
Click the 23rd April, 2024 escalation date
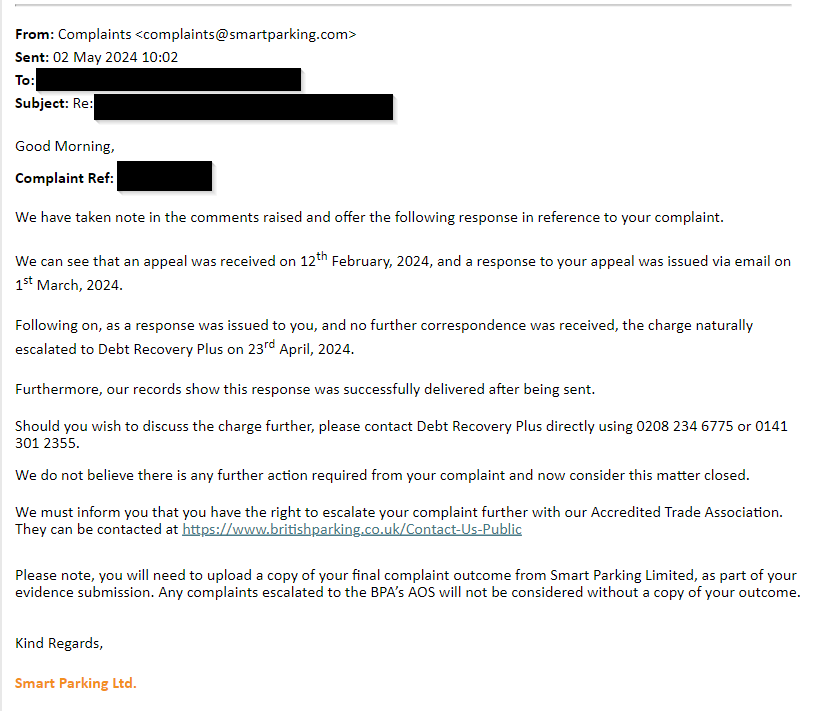(301, 348)
